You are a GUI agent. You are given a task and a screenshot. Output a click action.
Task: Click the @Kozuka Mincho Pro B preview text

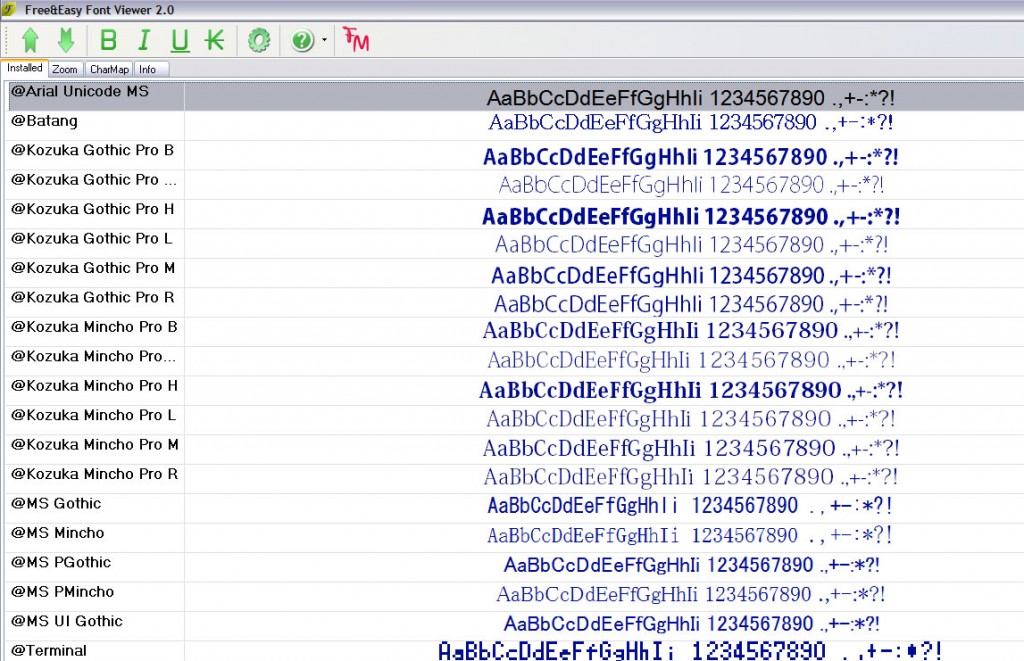690,331
